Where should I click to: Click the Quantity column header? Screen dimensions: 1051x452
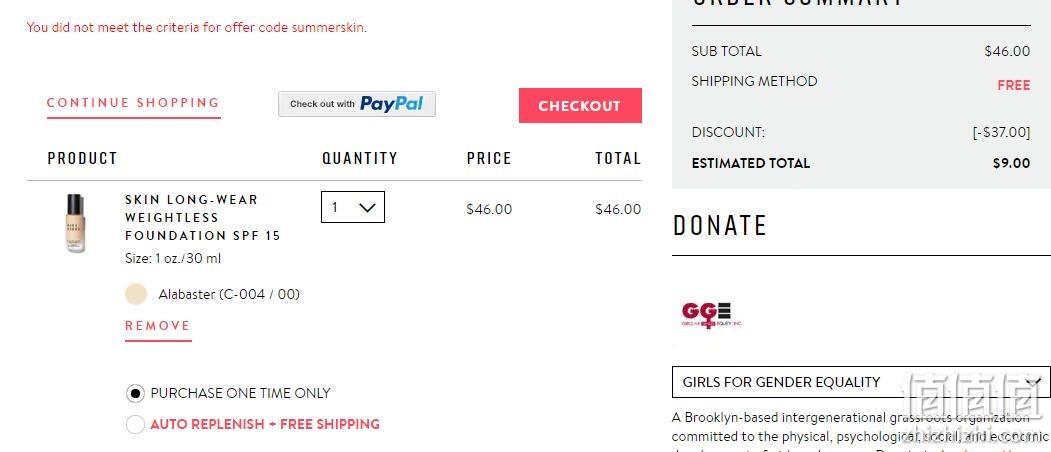click(360, 158)
